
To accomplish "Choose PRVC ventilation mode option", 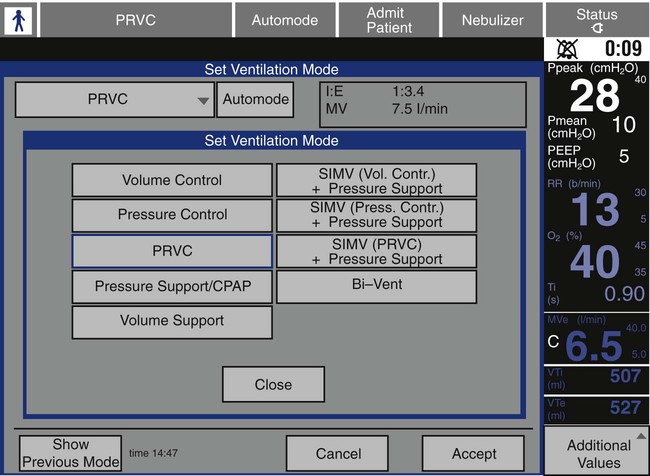I will pyautogui.click(x=172, y=251).
